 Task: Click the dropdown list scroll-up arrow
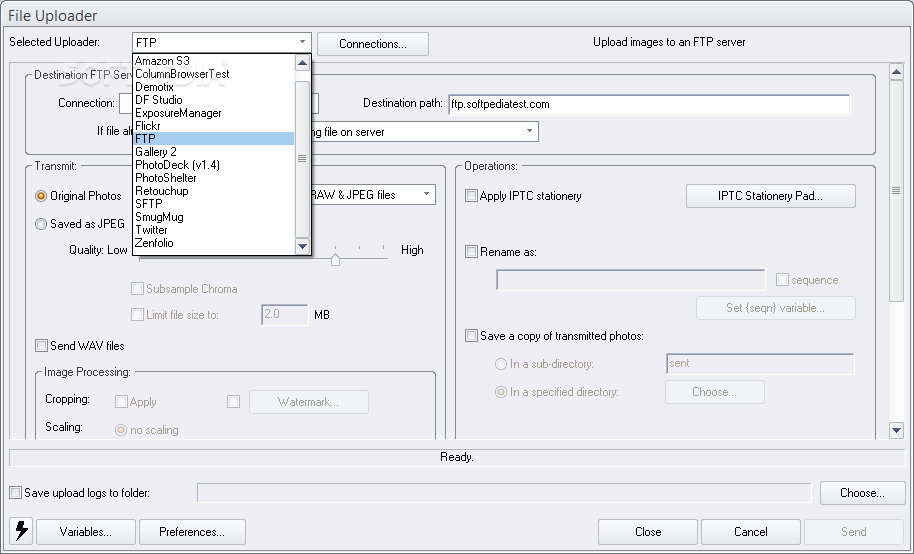(x=302, y=63)
